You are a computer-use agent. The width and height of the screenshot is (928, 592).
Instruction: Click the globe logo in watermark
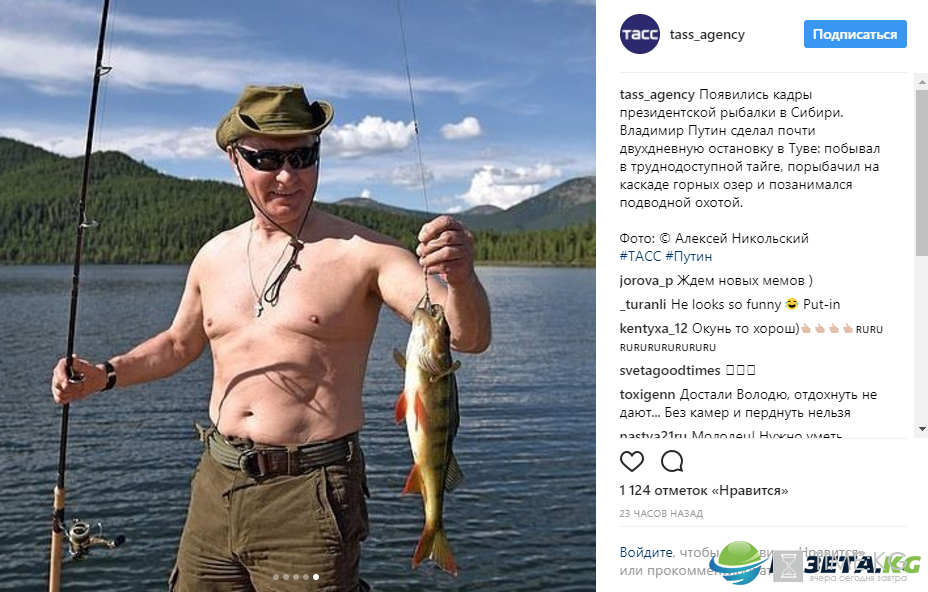click(738, 562)
